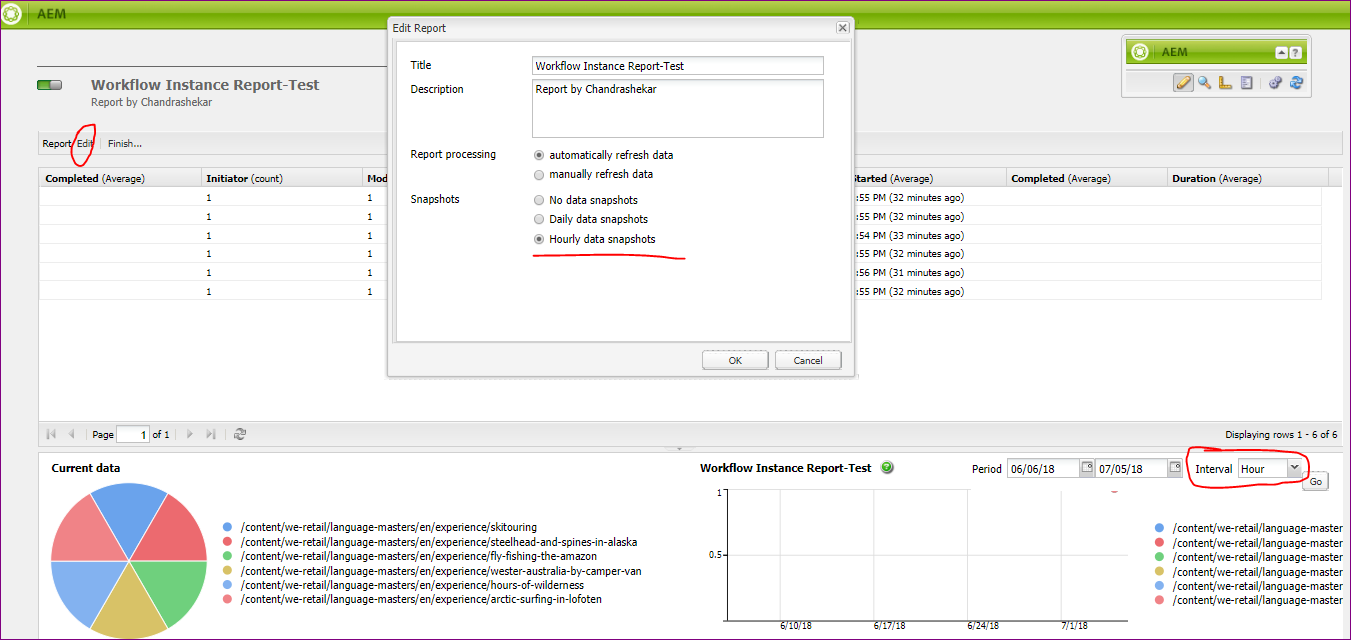Click the green help icon beside the chart title
Screen dimensions: 1351x640
(887, 467)
